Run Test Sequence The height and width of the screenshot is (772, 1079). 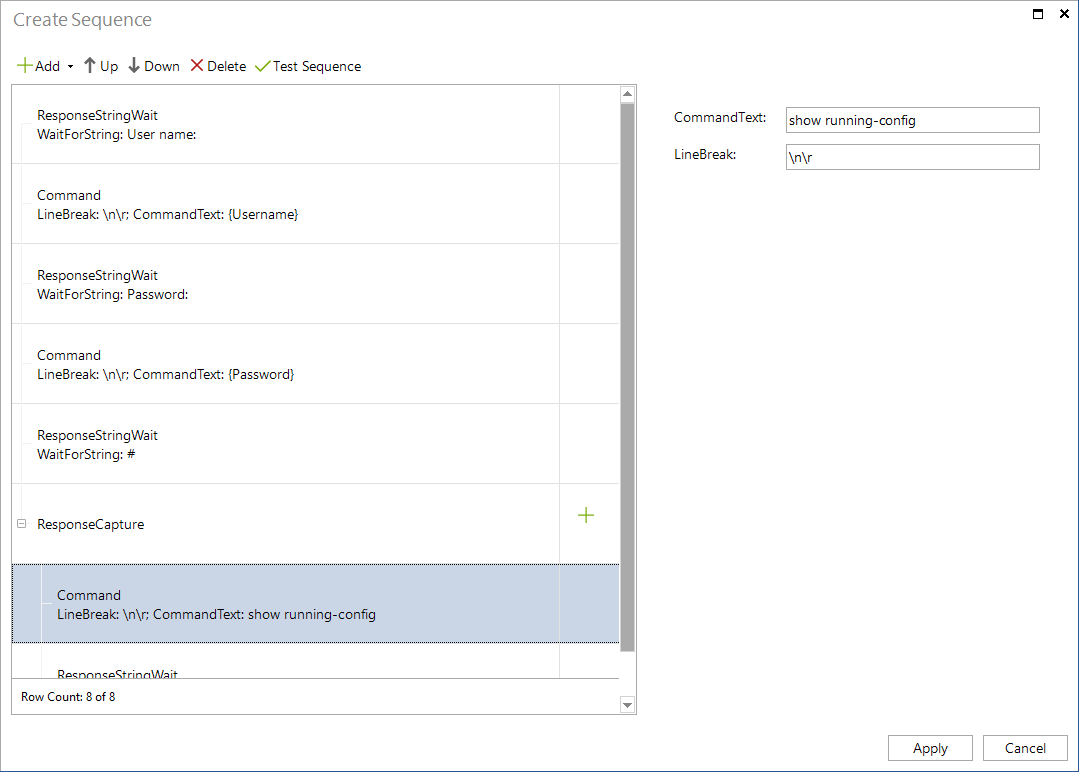click(x=308, y=66)
